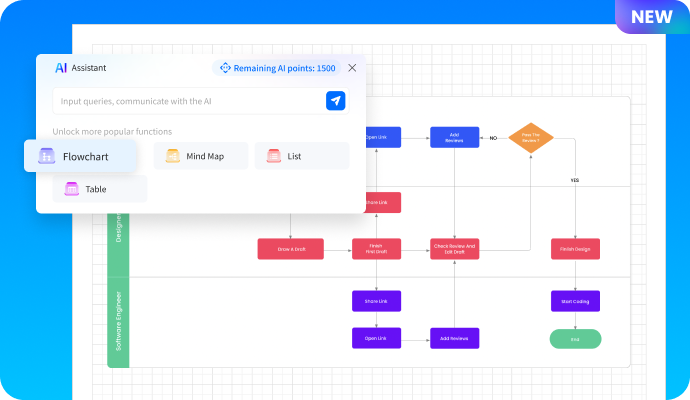
Task: Choose the List option label
Action: point(294,156)
